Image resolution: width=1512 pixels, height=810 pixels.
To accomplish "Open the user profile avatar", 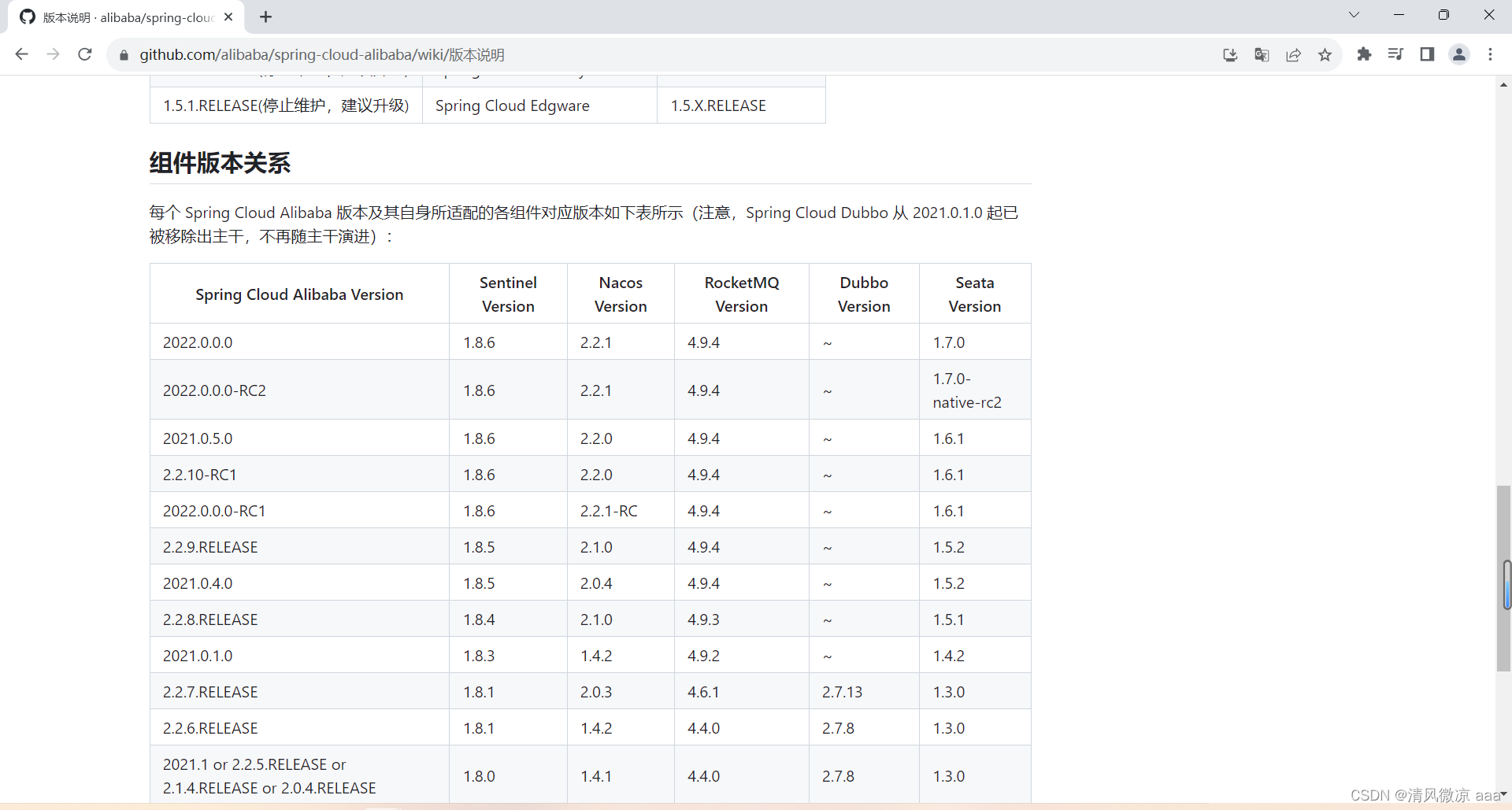I will pos(1459,54).
